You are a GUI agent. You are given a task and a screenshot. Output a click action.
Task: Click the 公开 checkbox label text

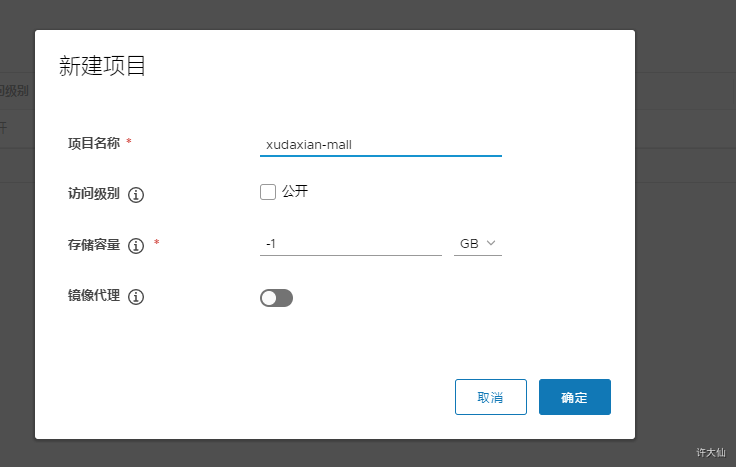pyautogui.click(x=295, y=191)
